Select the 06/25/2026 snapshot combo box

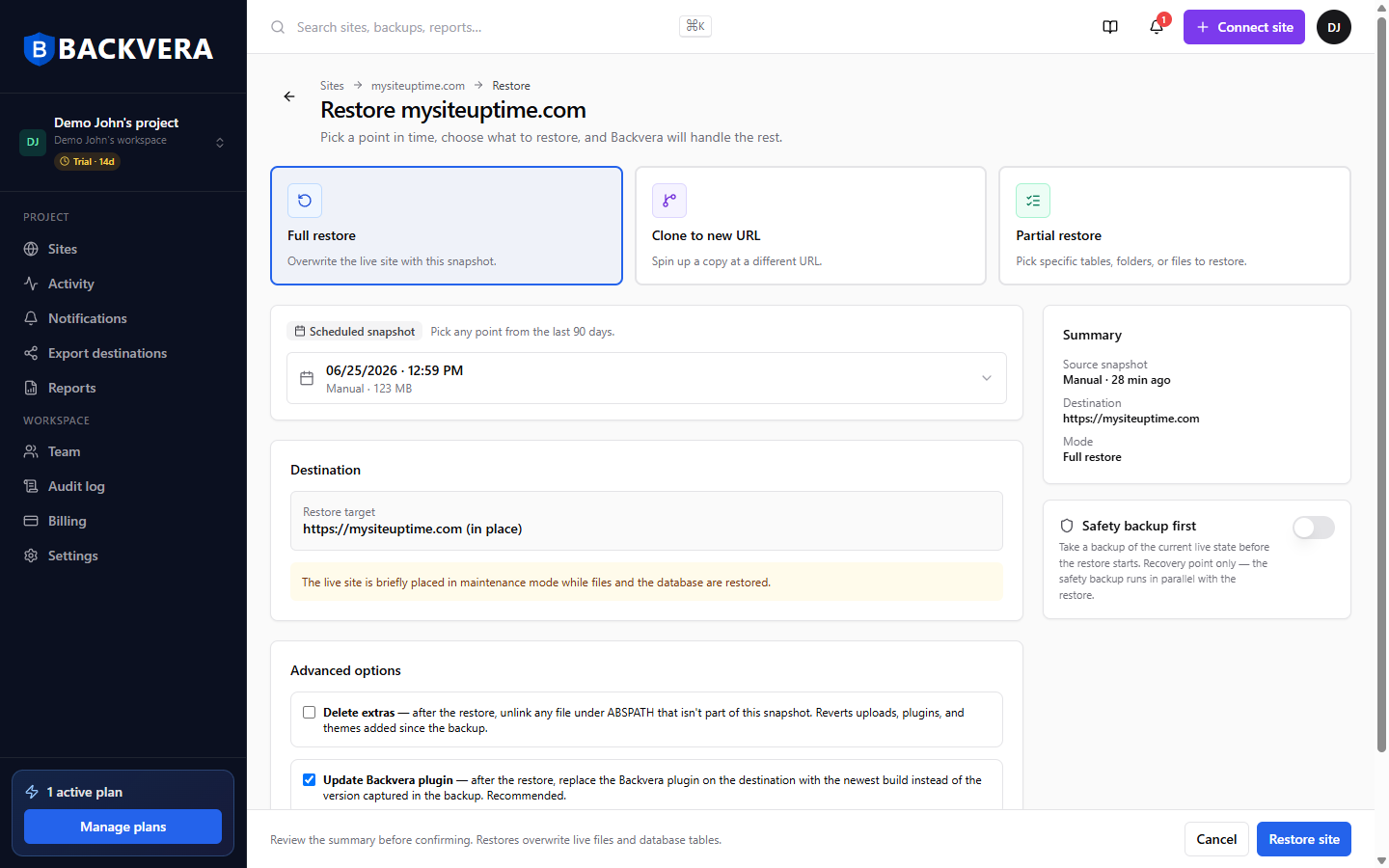click(646, 378)
